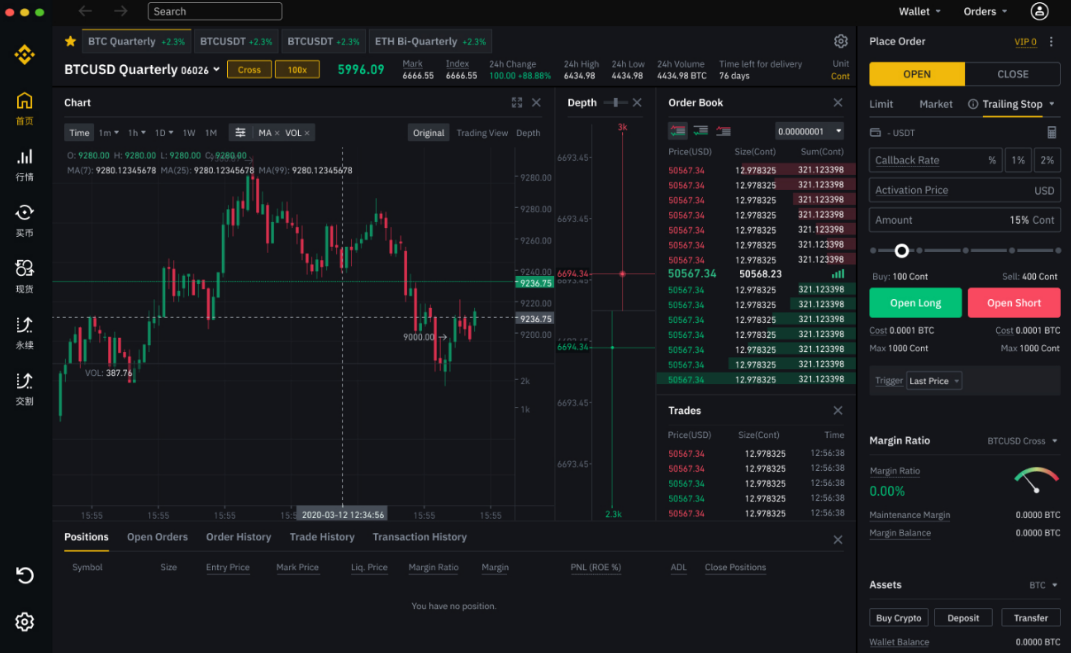The height and width of the screenshot is (653, 1071).
Task: Remove the VOL indicator tag
Action: 307,133
